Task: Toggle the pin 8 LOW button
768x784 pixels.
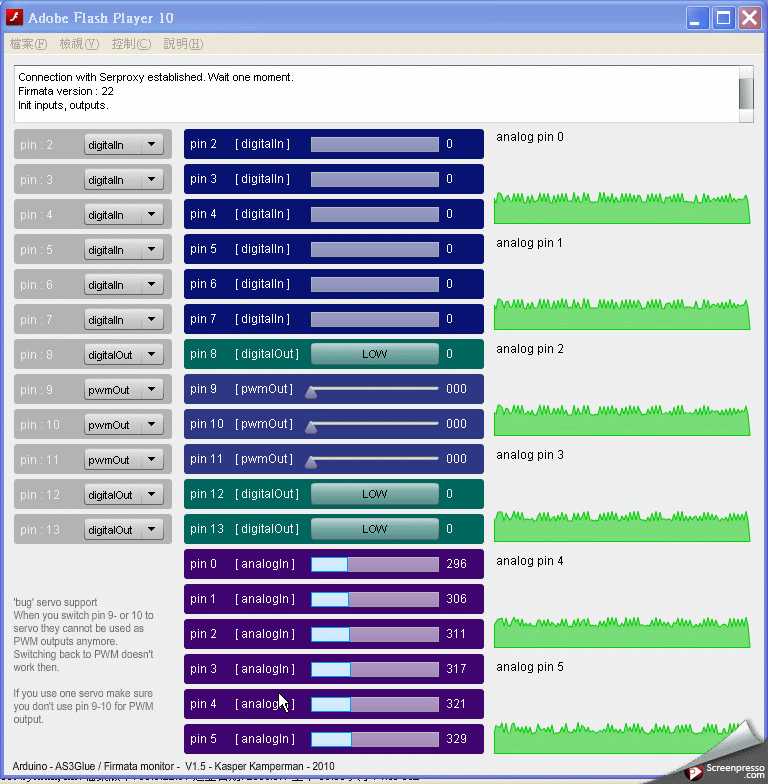Action: coord(374,354)
